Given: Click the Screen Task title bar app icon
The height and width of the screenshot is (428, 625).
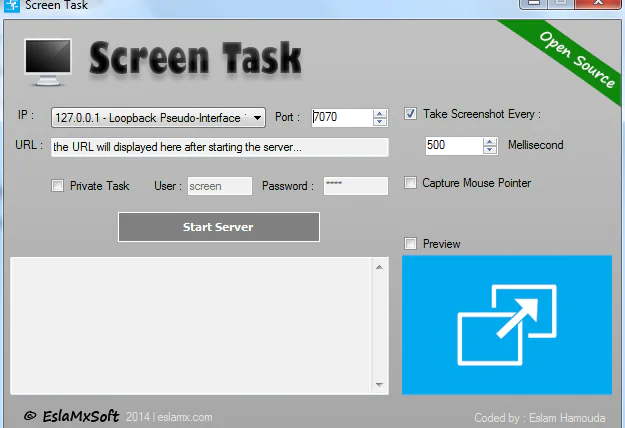Looking at the screenshot, I should 11,6.
